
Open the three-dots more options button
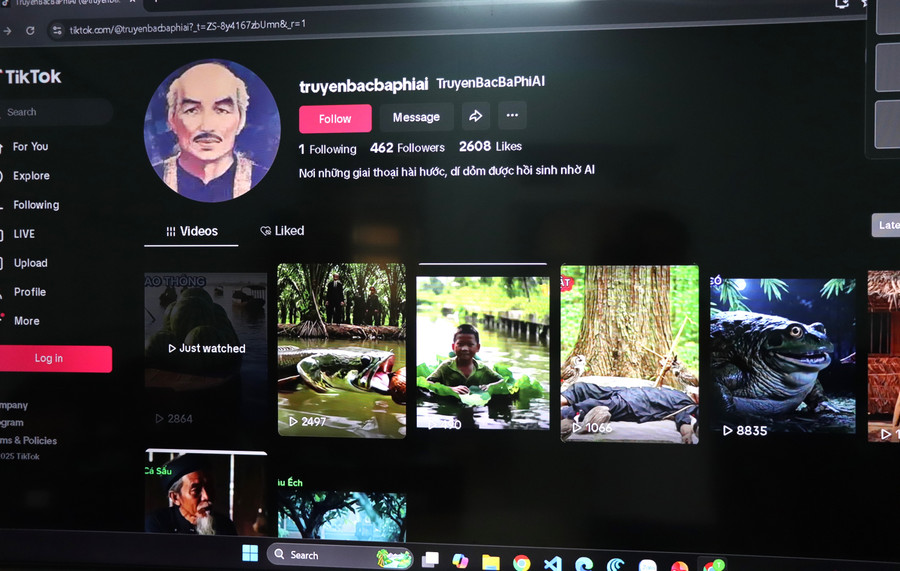pos(512,116)
